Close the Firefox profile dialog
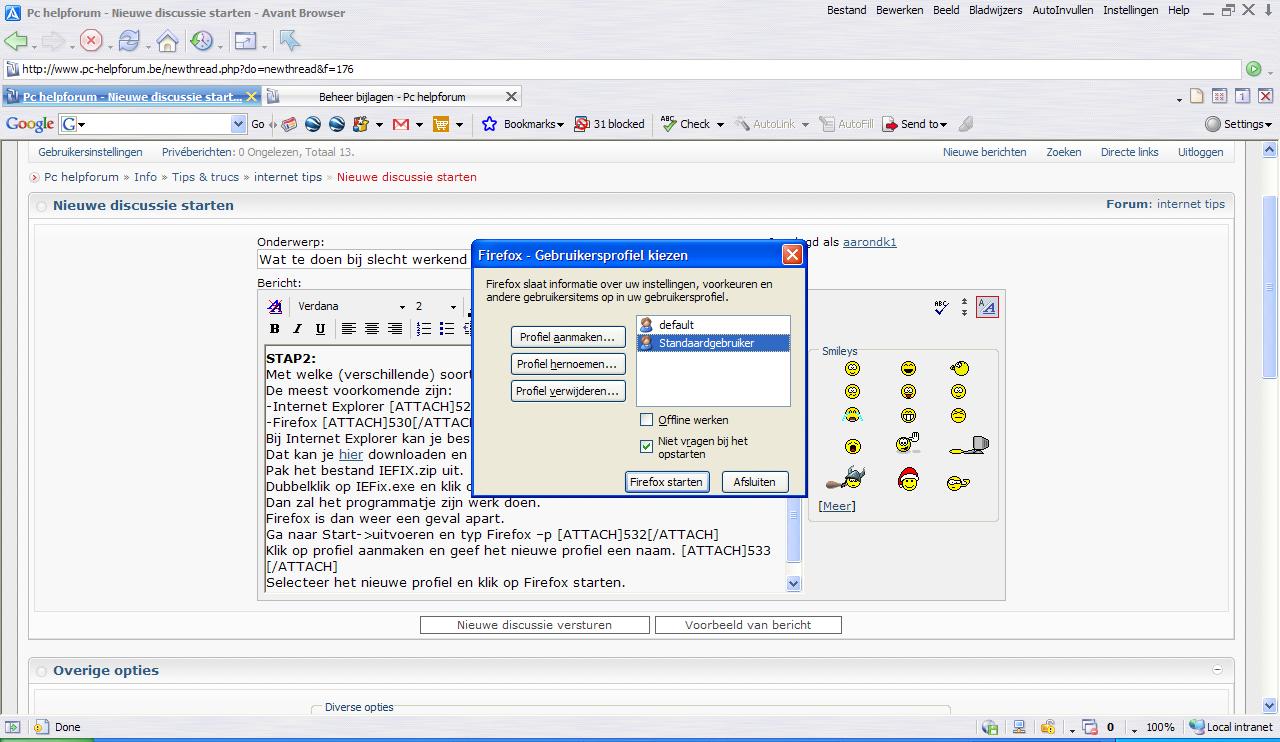Viewport: 1280px width, 742px height. (792, 255)
